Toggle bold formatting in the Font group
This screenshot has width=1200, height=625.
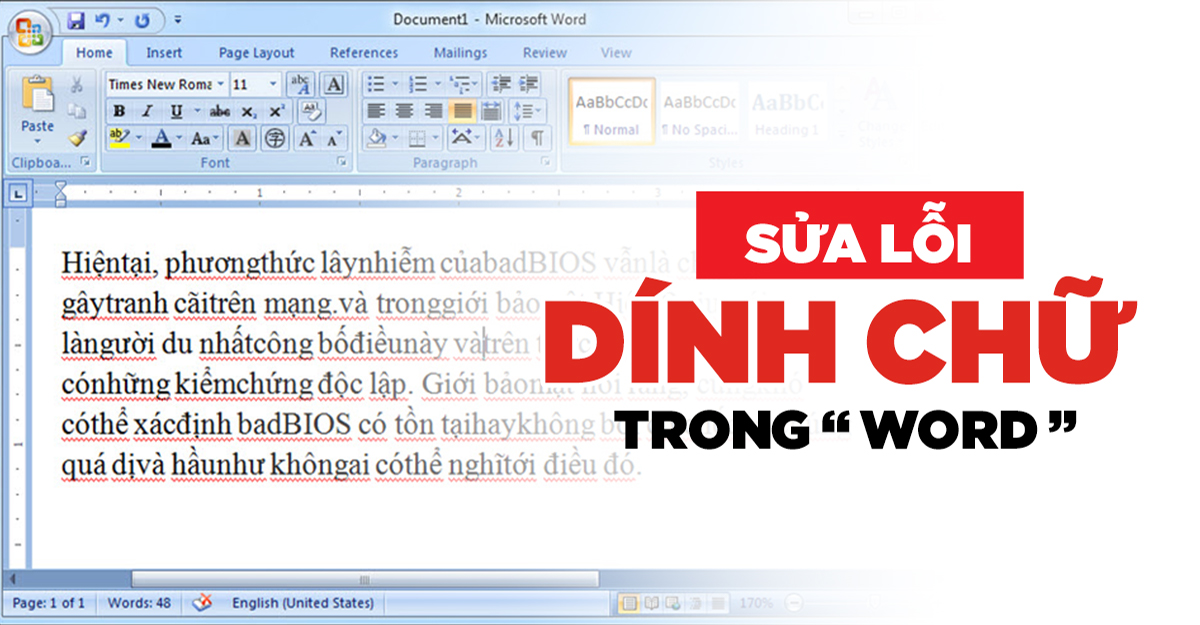pyautogui.click(x=119, y=111)
